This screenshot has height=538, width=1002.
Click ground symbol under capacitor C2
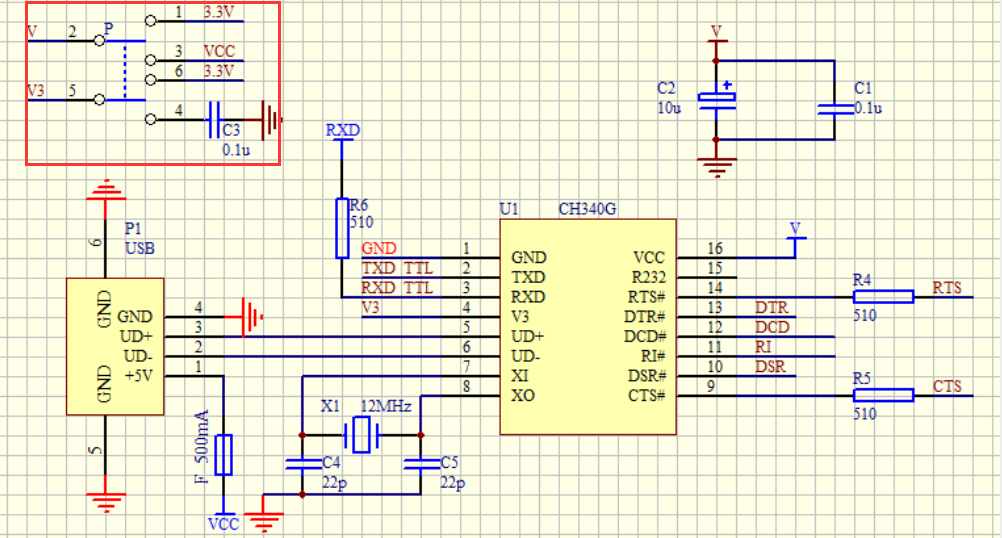coord(716,167)
